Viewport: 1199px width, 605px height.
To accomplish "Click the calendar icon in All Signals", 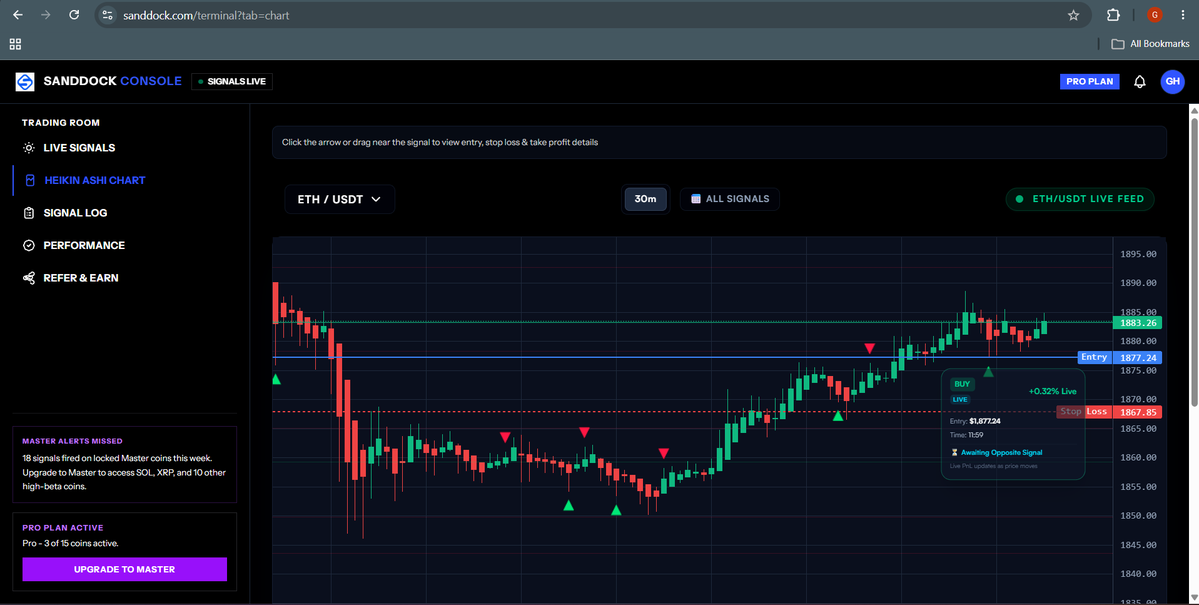I will click(x=696, y=199).
